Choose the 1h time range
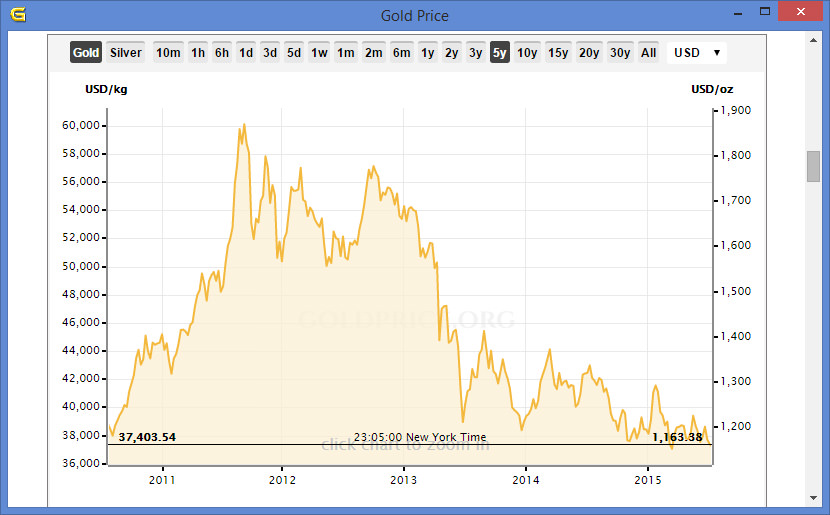 198,53
